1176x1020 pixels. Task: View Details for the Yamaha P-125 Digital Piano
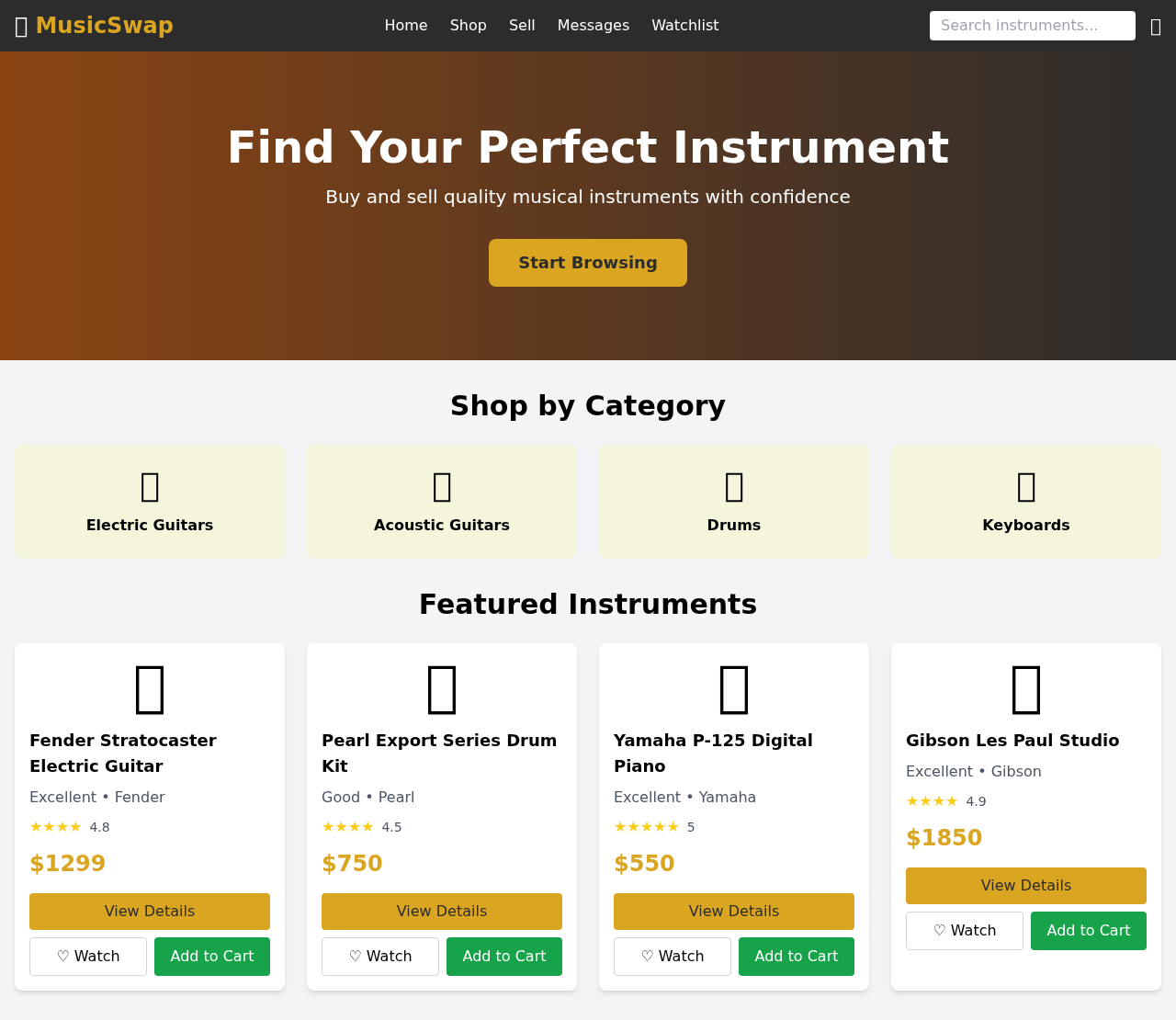point(733,911)
